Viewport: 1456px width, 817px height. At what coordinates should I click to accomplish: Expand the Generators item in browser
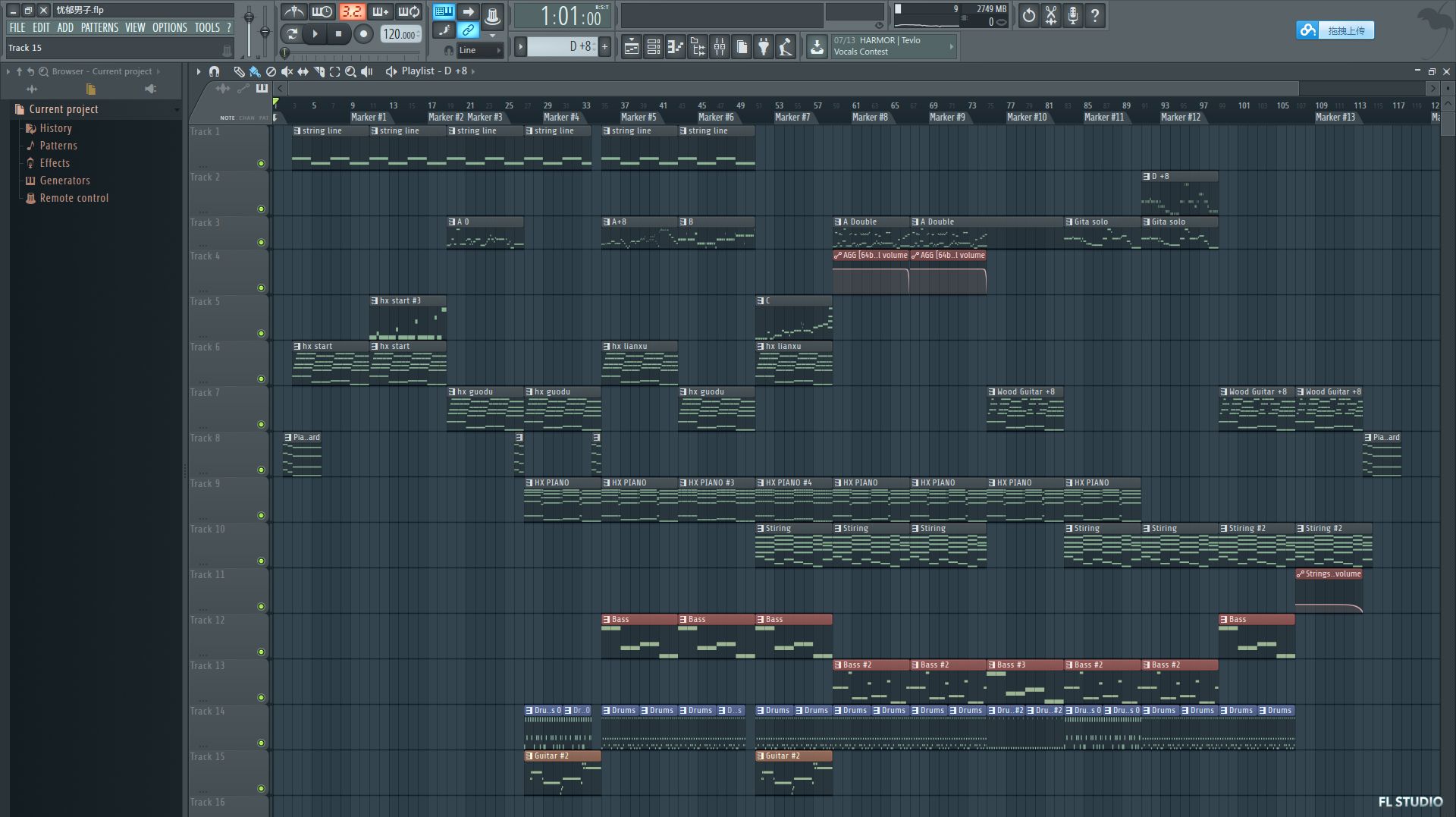tap(64, 181)
